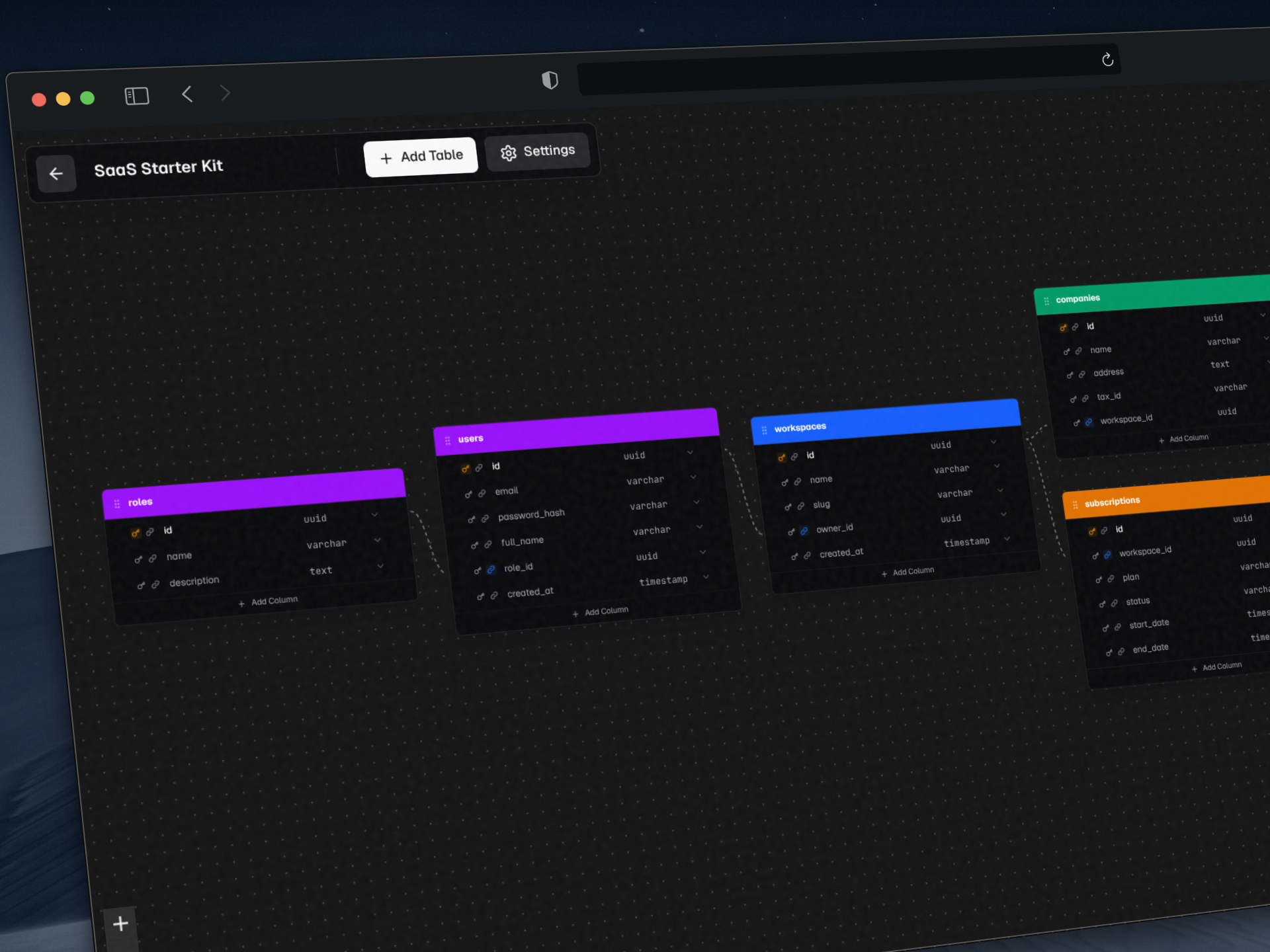Click the link icon on workspaces name row

pyautogui.click(x=798, y=481)
